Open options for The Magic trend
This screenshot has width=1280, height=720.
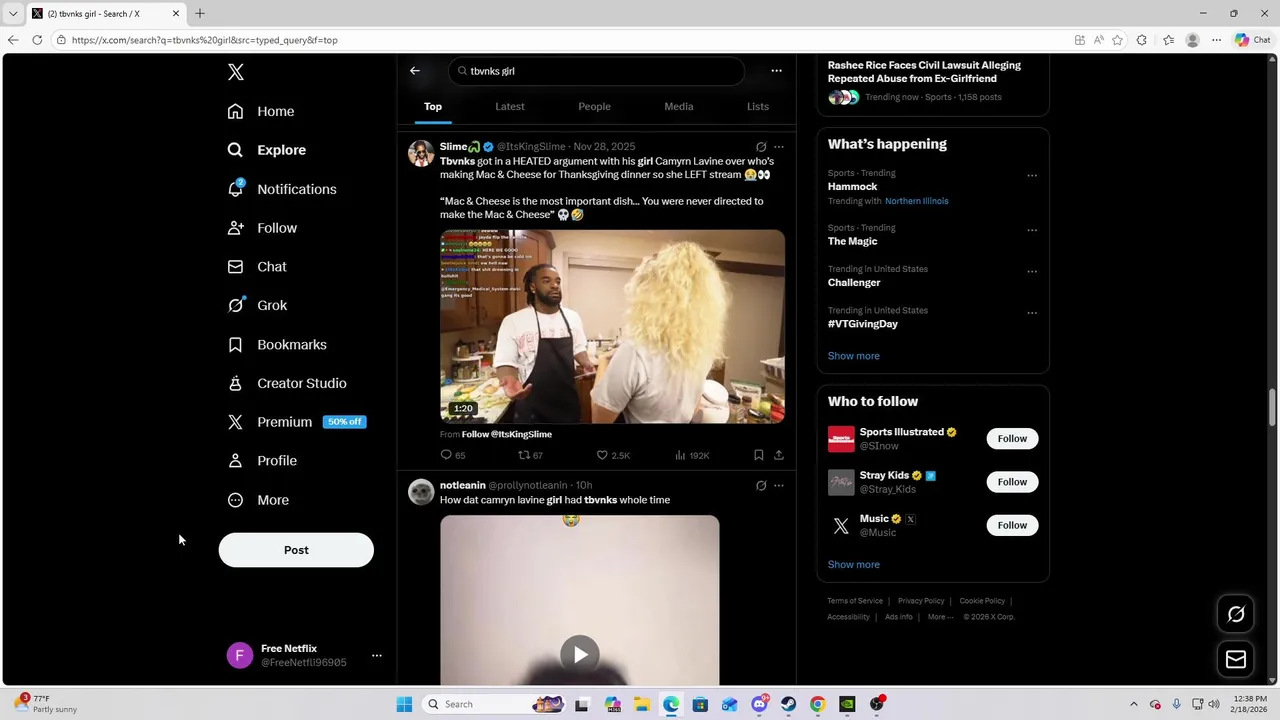pos(1031,230)
